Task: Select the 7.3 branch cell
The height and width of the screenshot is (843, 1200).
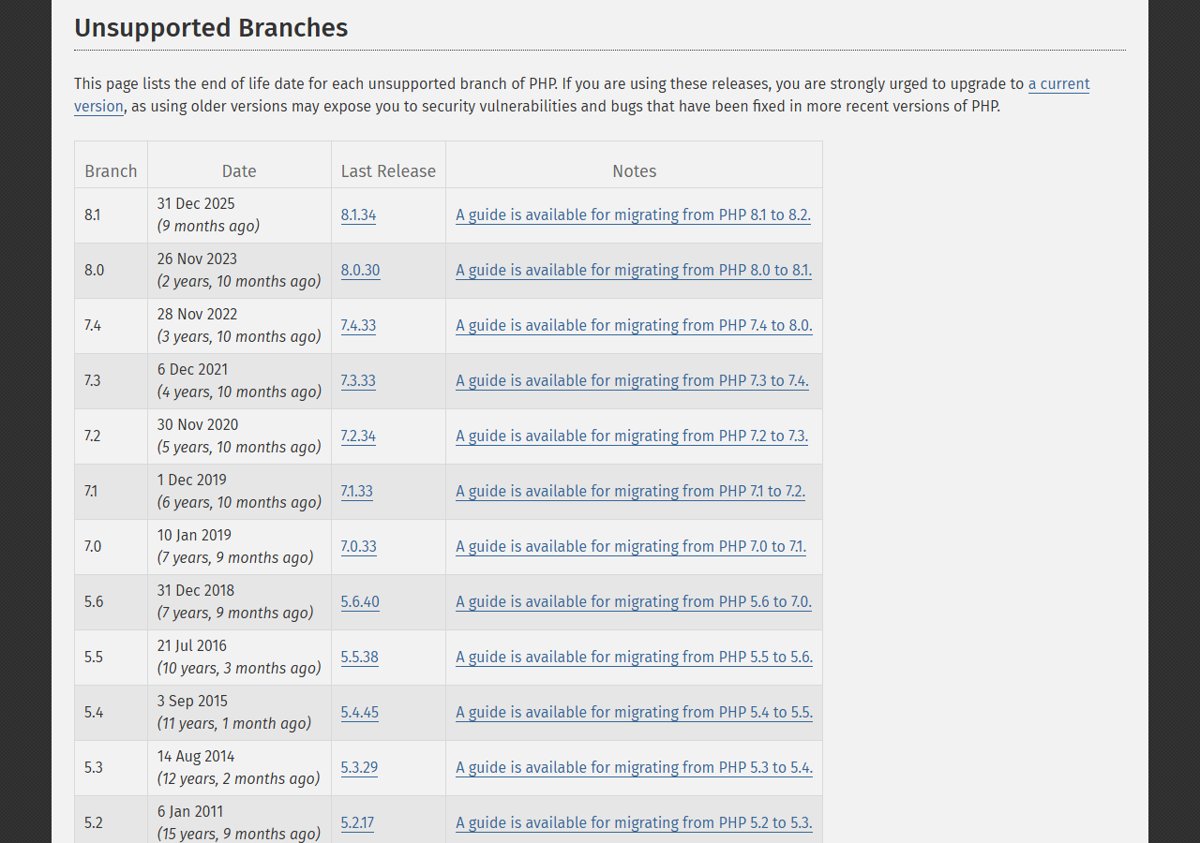Action: click(x=111, y=381)
